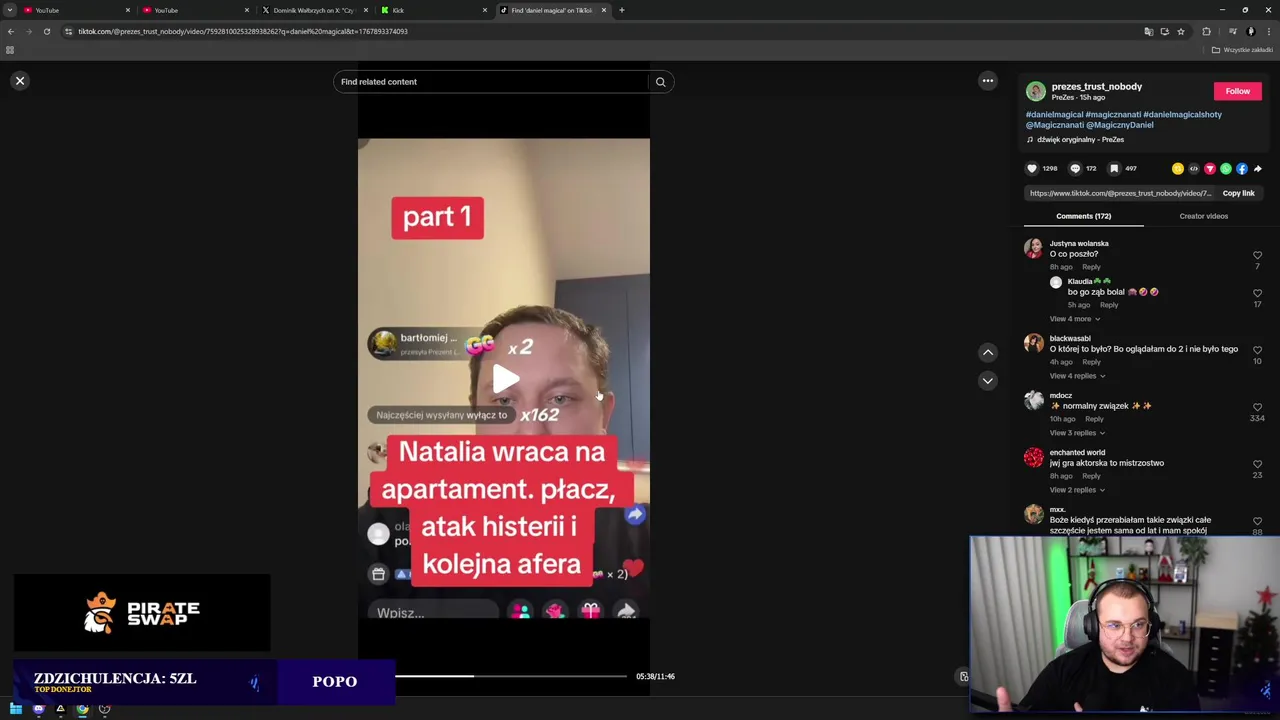Reload the page
This screenshot has width=1280, height=720.
[x=47, y=31]
